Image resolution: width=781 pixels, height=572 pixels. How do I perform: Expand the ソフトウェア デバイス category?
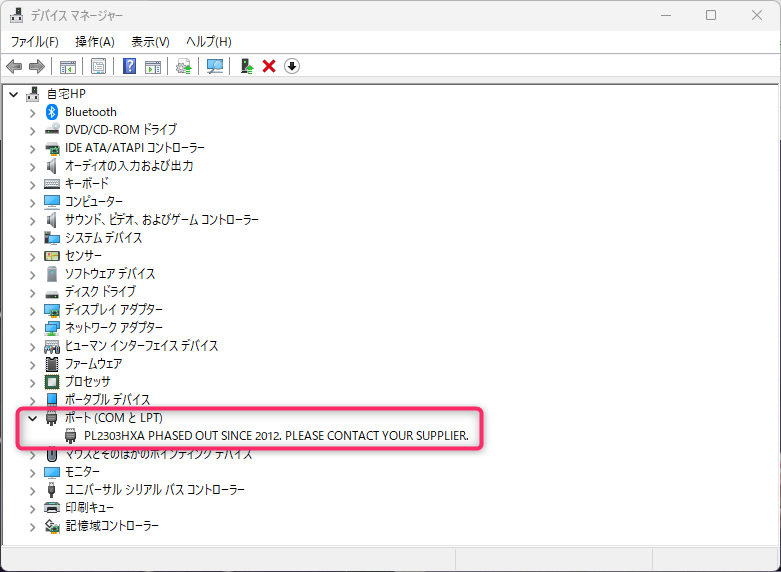pos(32,275)
